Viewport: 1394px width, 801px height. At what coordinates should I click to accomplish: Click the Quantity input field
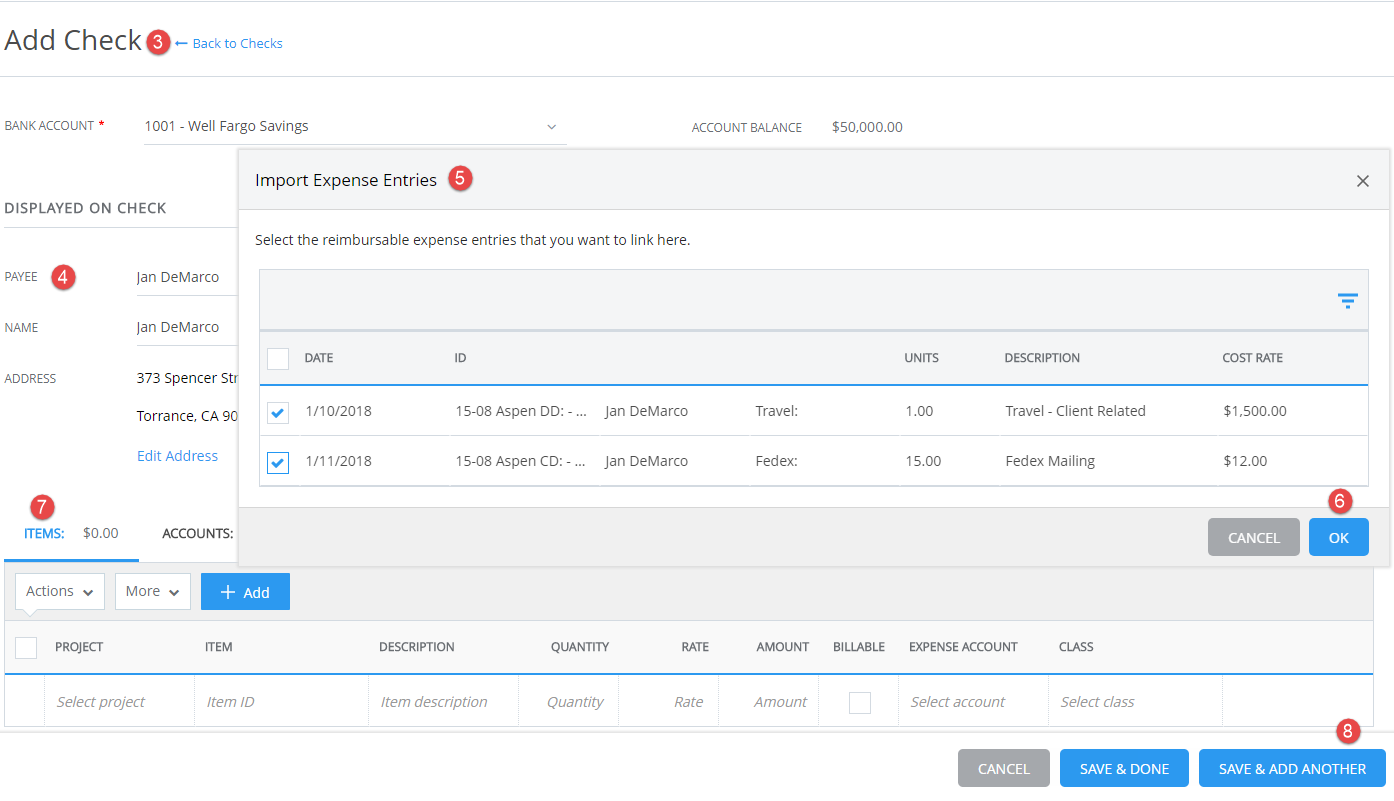(x=568, y=702)
